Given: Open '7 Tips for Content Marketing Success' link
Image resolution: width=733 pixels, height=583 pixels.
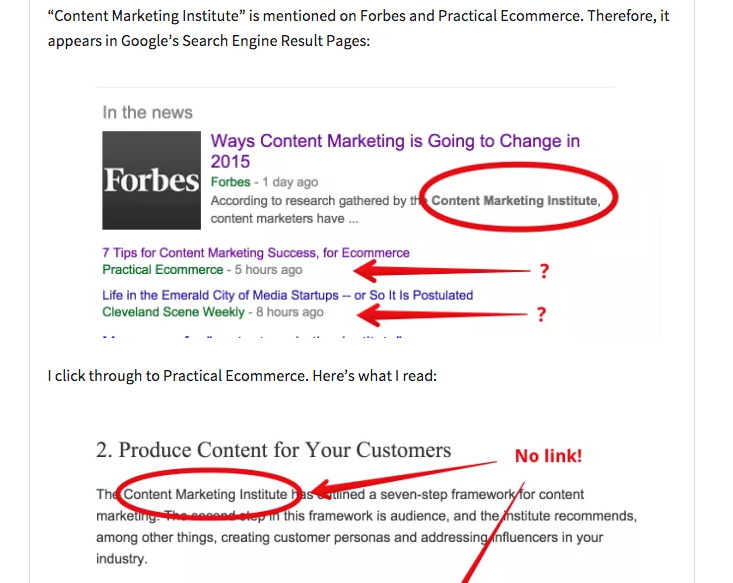Looking at the screenshot, I should [256, 252].
